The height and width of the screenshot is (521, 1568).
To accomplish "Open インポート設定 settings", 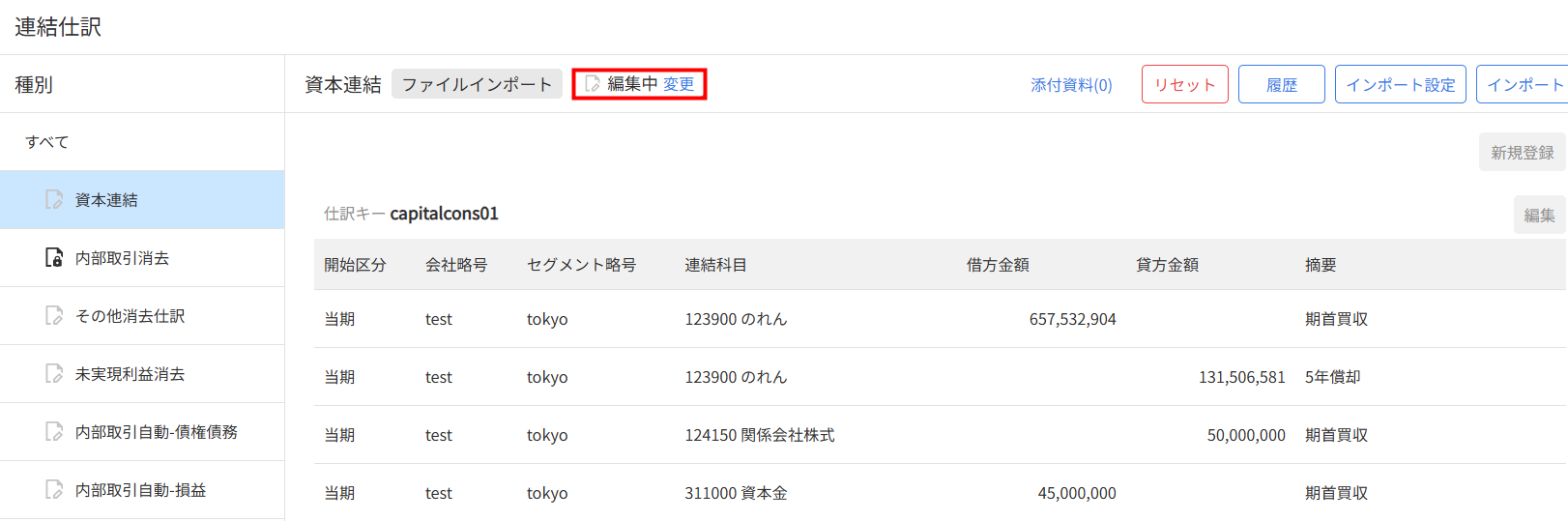I will coord(1400,85).
